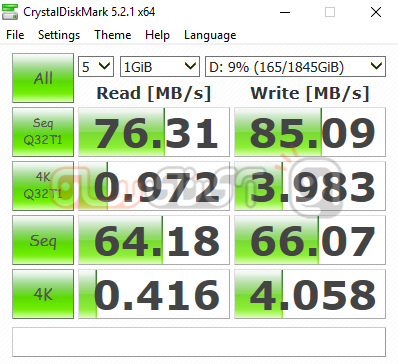Click the CrystalDiskMark app icon in title bar
Viewport: 398px width, 364px height.
[x=10, y=12]
